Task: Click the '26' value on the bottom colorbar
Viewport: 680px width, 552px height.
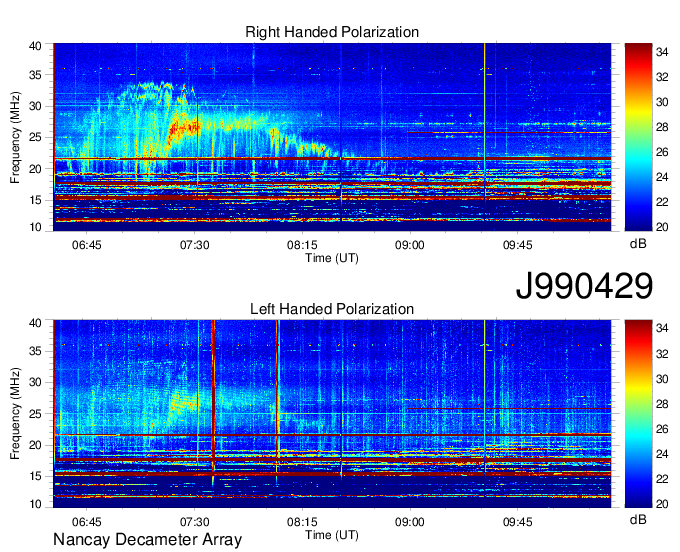Action: tap(662, 429)
